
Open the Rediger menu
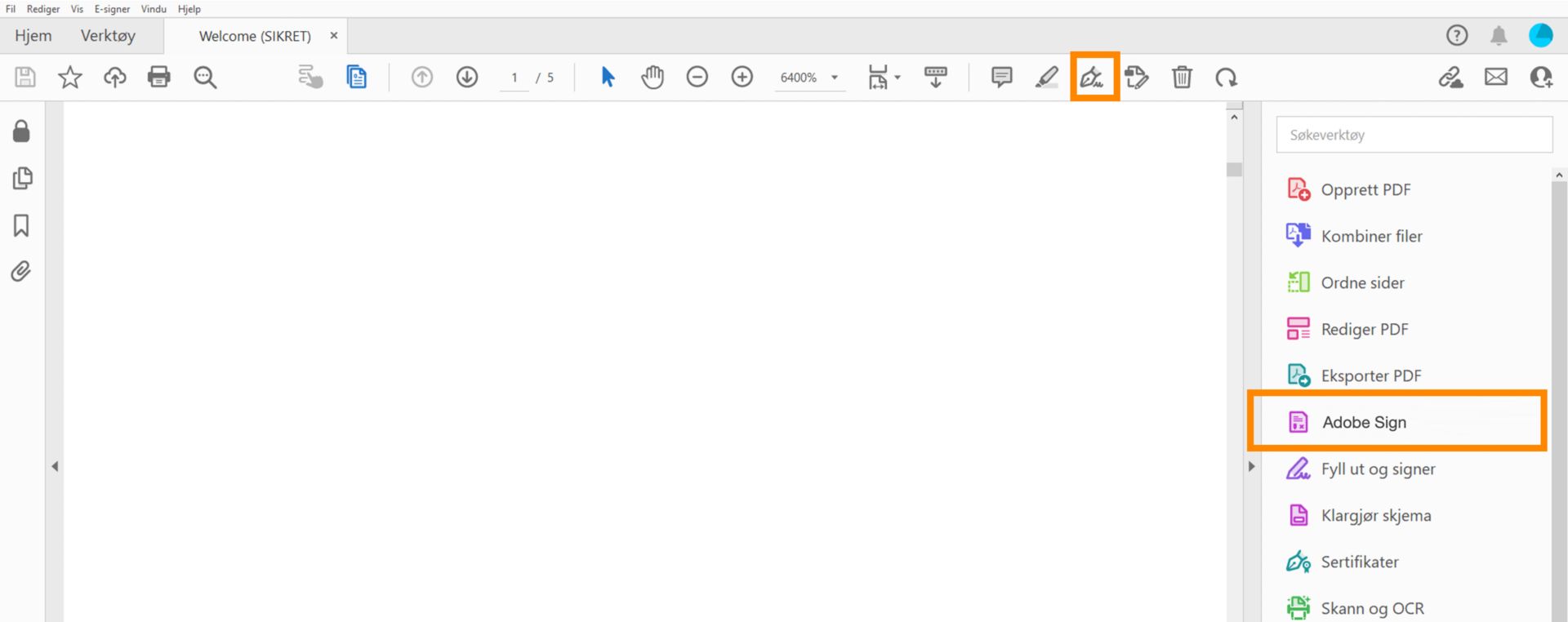43,9
